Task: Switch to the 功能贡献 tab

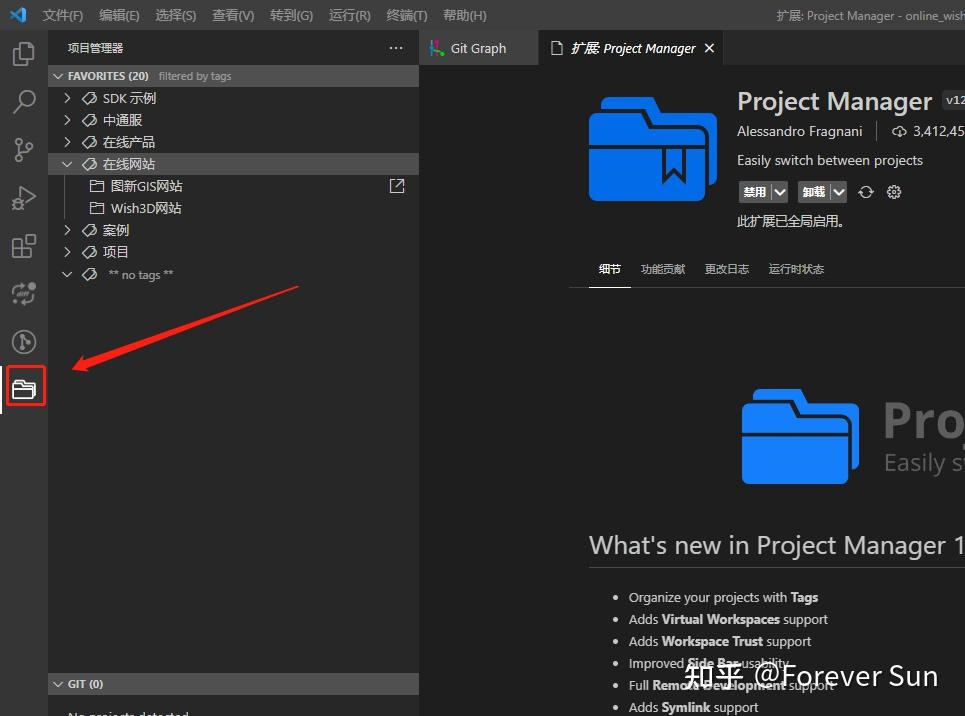Action: (x=663, y=269)
